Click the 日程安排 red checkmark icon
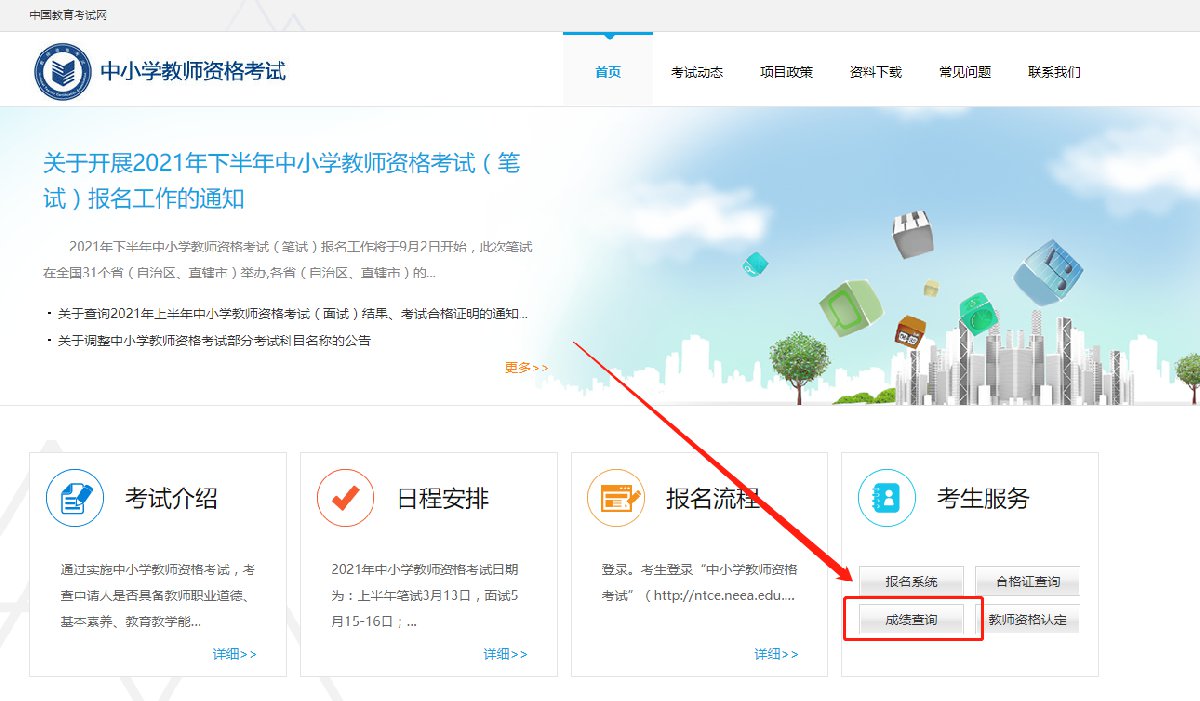The image size is (1200, 701). point(345,498)
